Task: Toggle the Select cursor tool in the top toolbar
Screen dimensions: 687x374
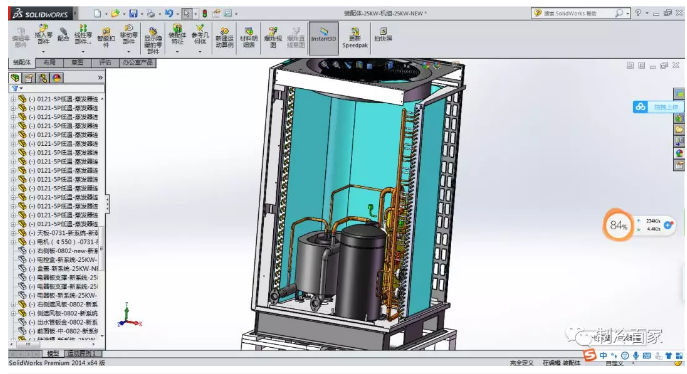Action: (187, 14)
